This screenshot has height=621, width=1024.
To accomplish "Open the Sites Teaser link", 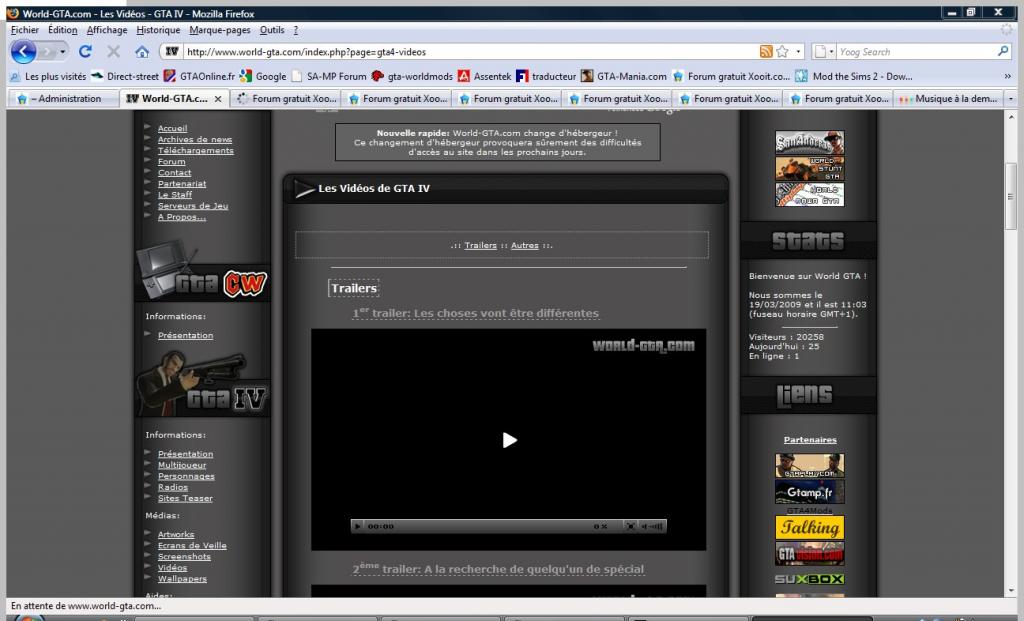I will tap(185, 499).
